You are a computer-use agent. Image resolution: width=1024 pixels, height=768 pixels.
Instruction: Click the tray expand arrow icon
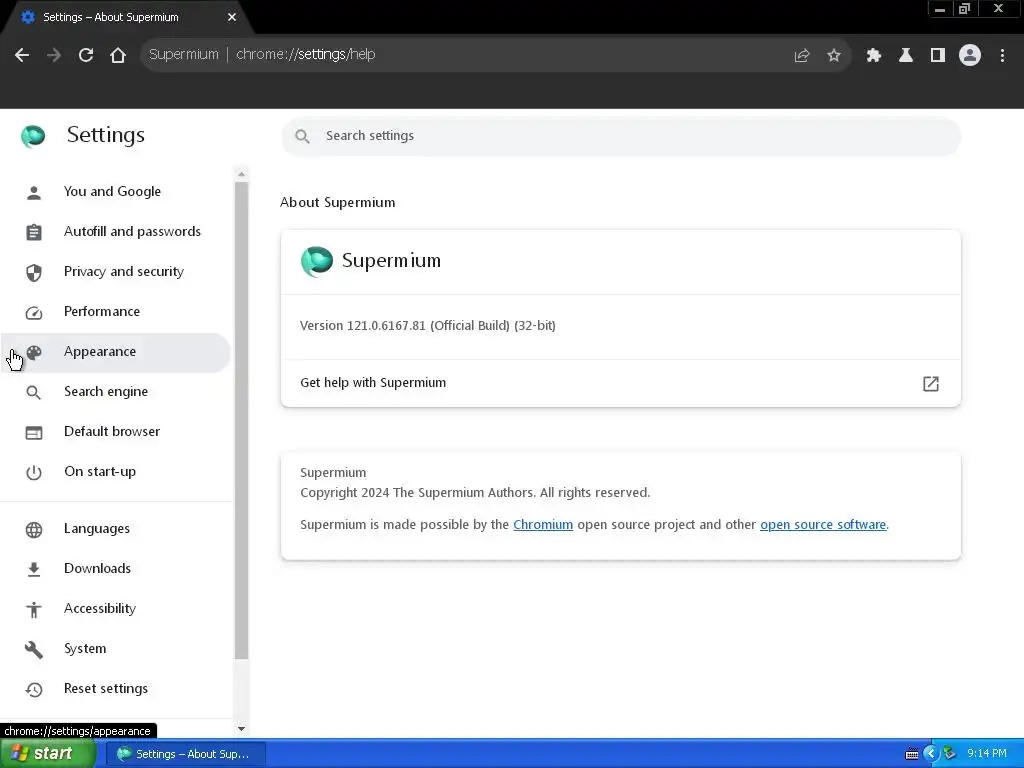(x=931, y=754)
